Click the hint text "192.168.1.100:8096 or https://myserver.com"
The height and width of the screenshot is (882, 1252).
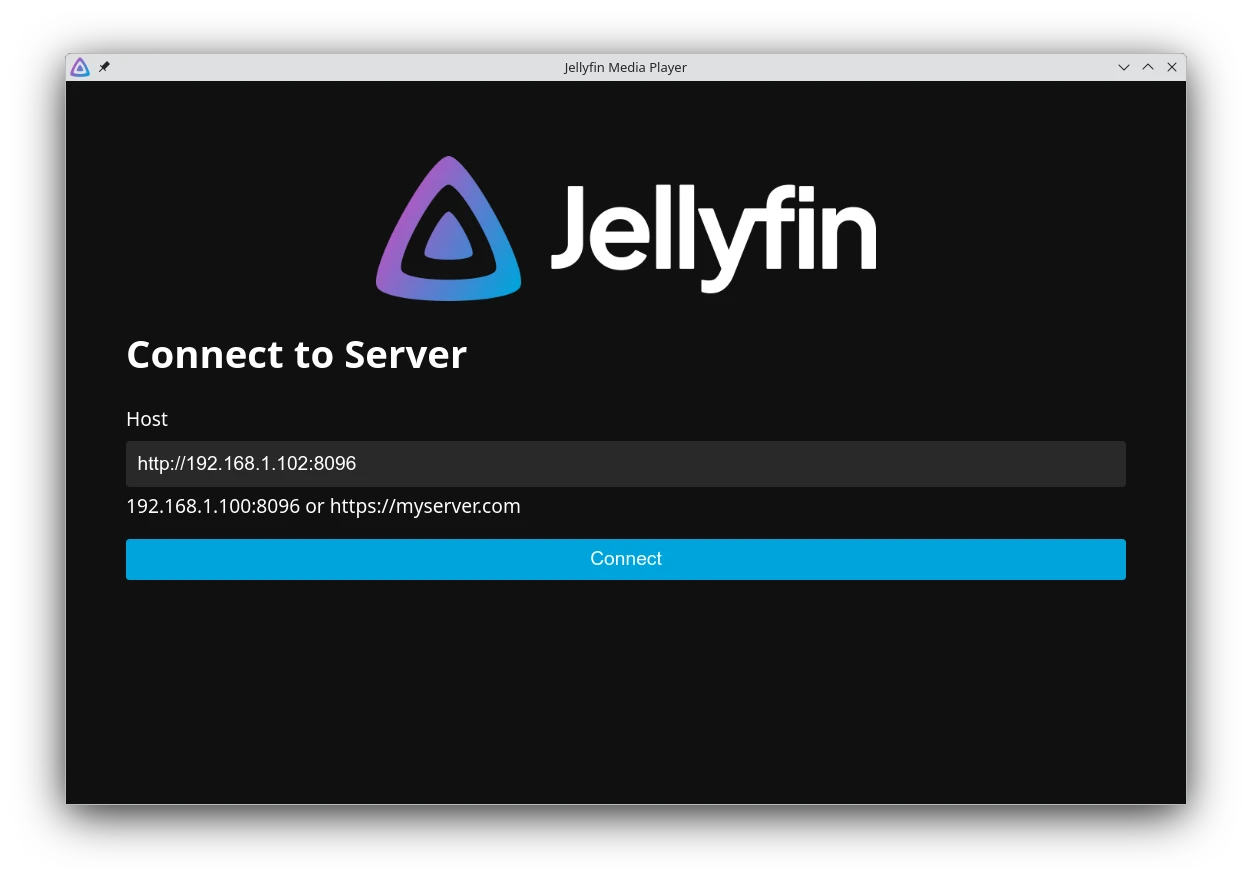(x=323, y=506)
